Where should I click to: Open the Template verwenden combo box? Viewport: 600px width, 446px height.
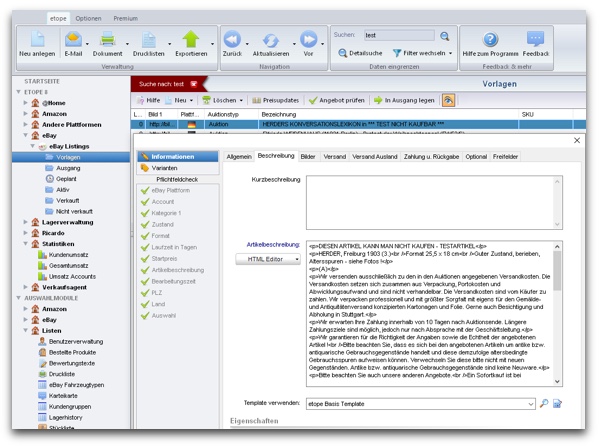pyautogui.click(x=421, y=404)
